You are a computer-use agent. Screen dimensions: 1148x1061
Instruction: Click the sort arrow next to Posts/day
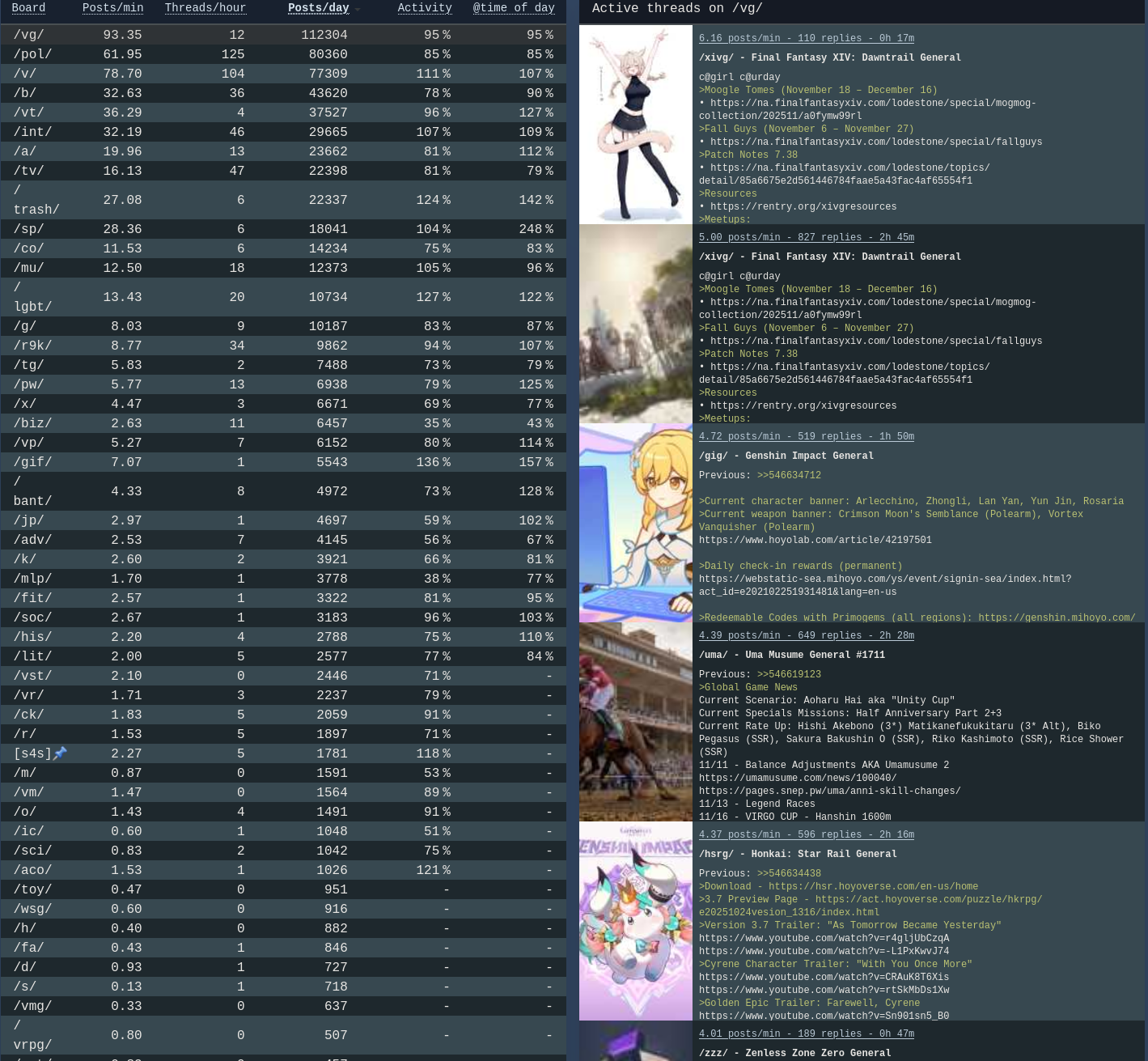pyautogui.click(x=358, y=10)
